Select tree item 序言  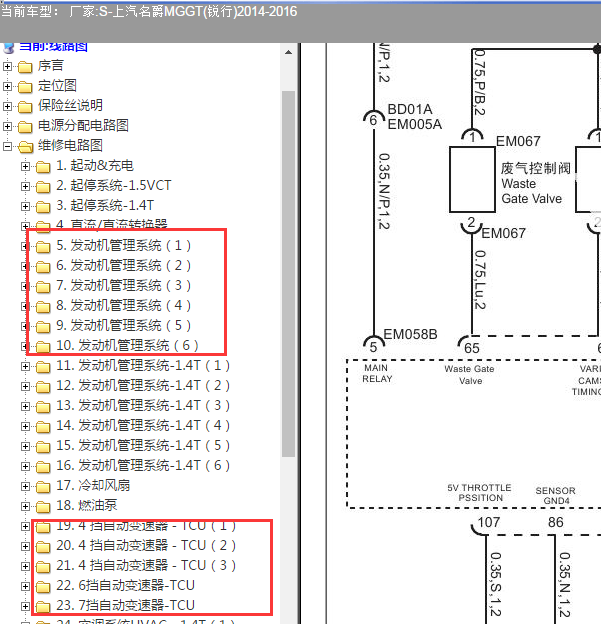(x=51, y=66)
